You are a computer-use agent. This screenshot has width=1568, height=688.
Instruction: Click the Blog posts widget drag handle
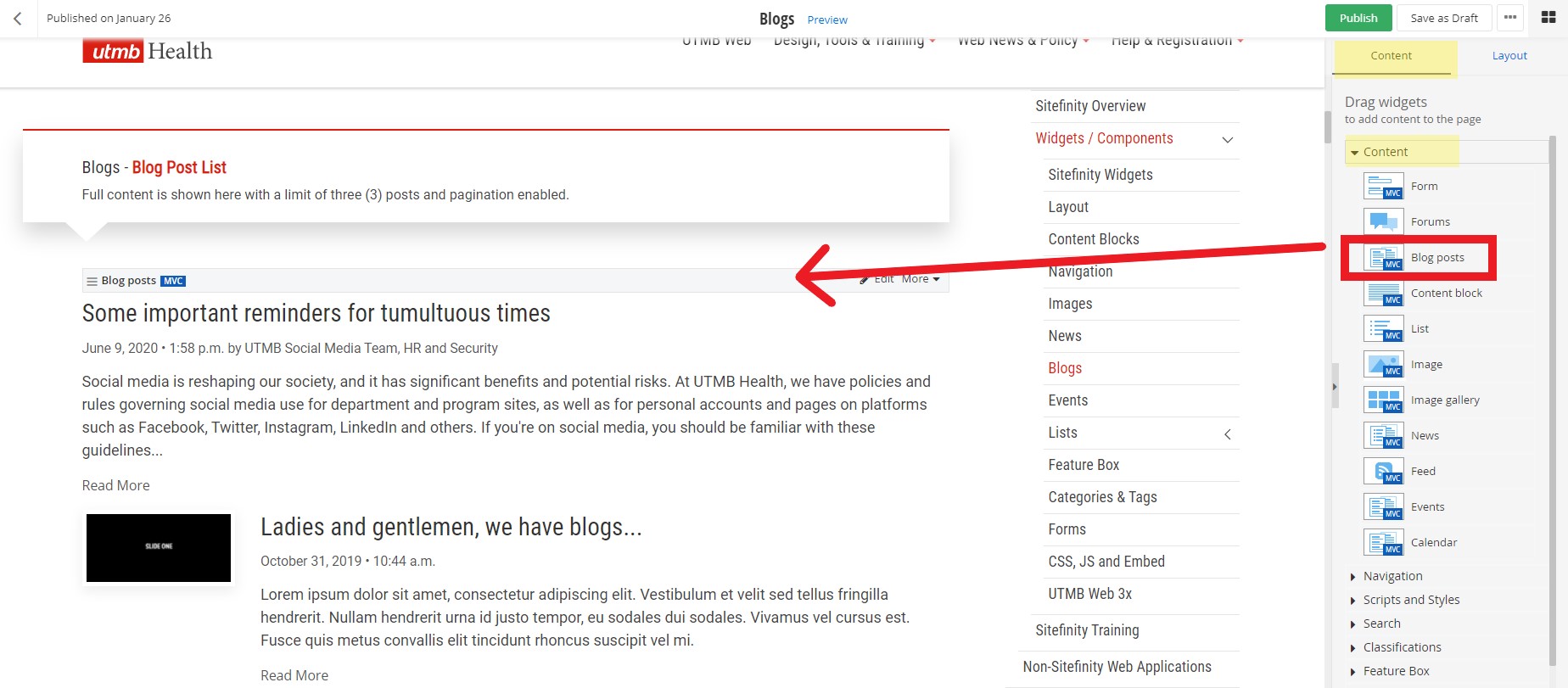[92, 282]
